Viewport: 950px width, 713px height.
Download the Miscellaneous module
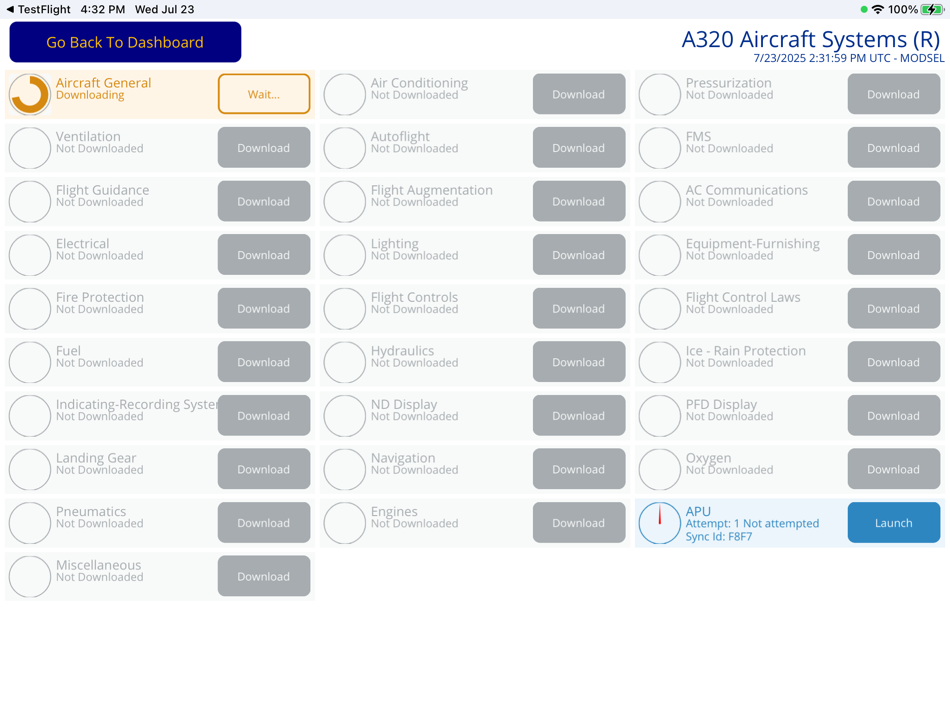(x=264, y=577)
